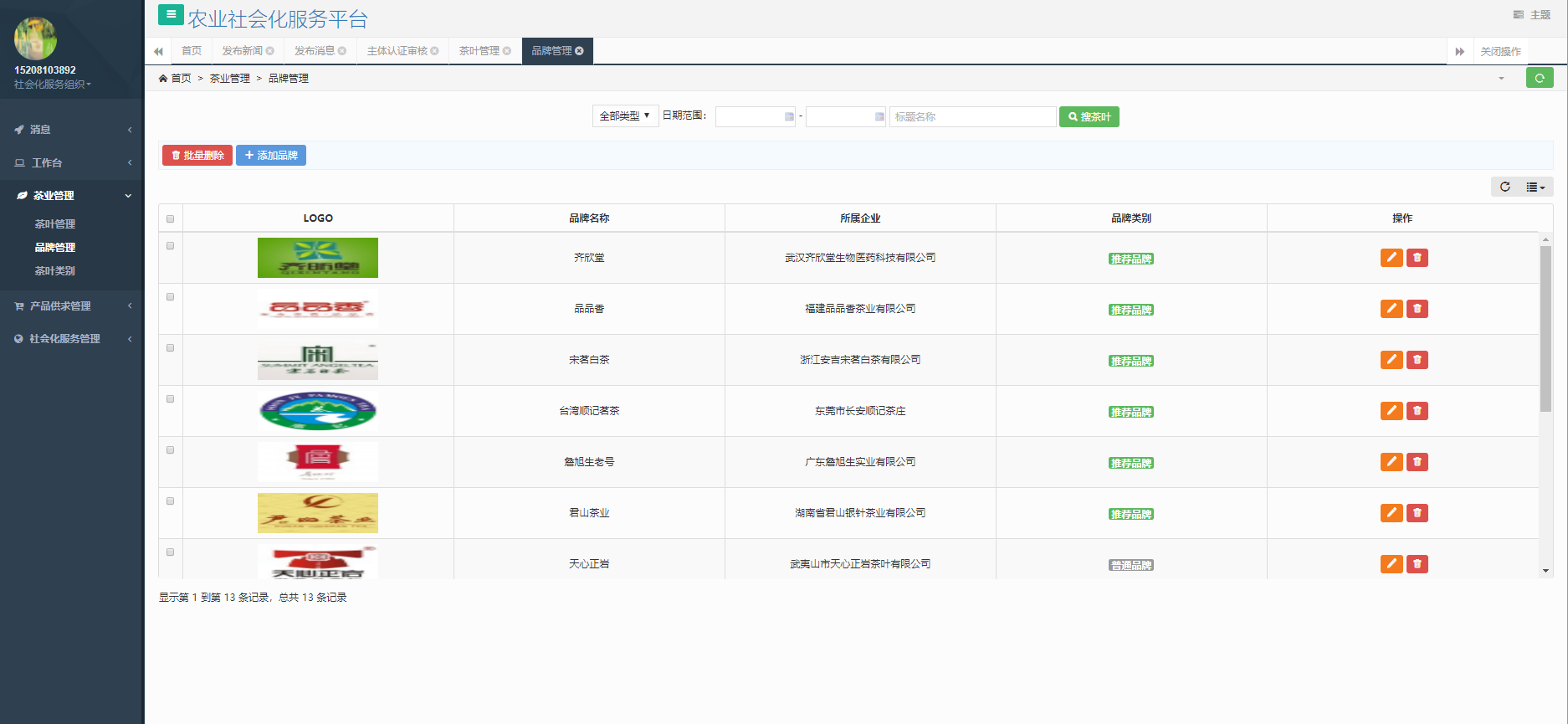Click the 添加品牌 button

tap(271, 156)
